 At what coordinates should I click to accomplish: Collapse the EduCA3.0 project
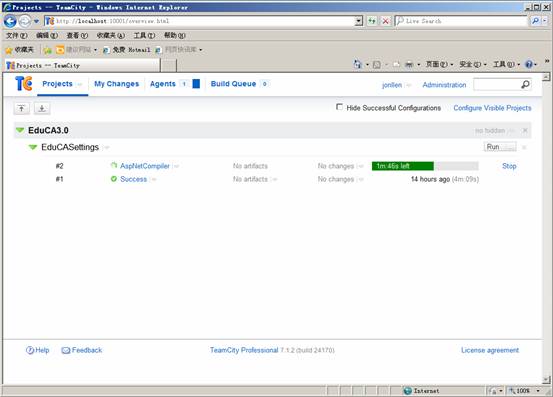[x=20, y=130]
